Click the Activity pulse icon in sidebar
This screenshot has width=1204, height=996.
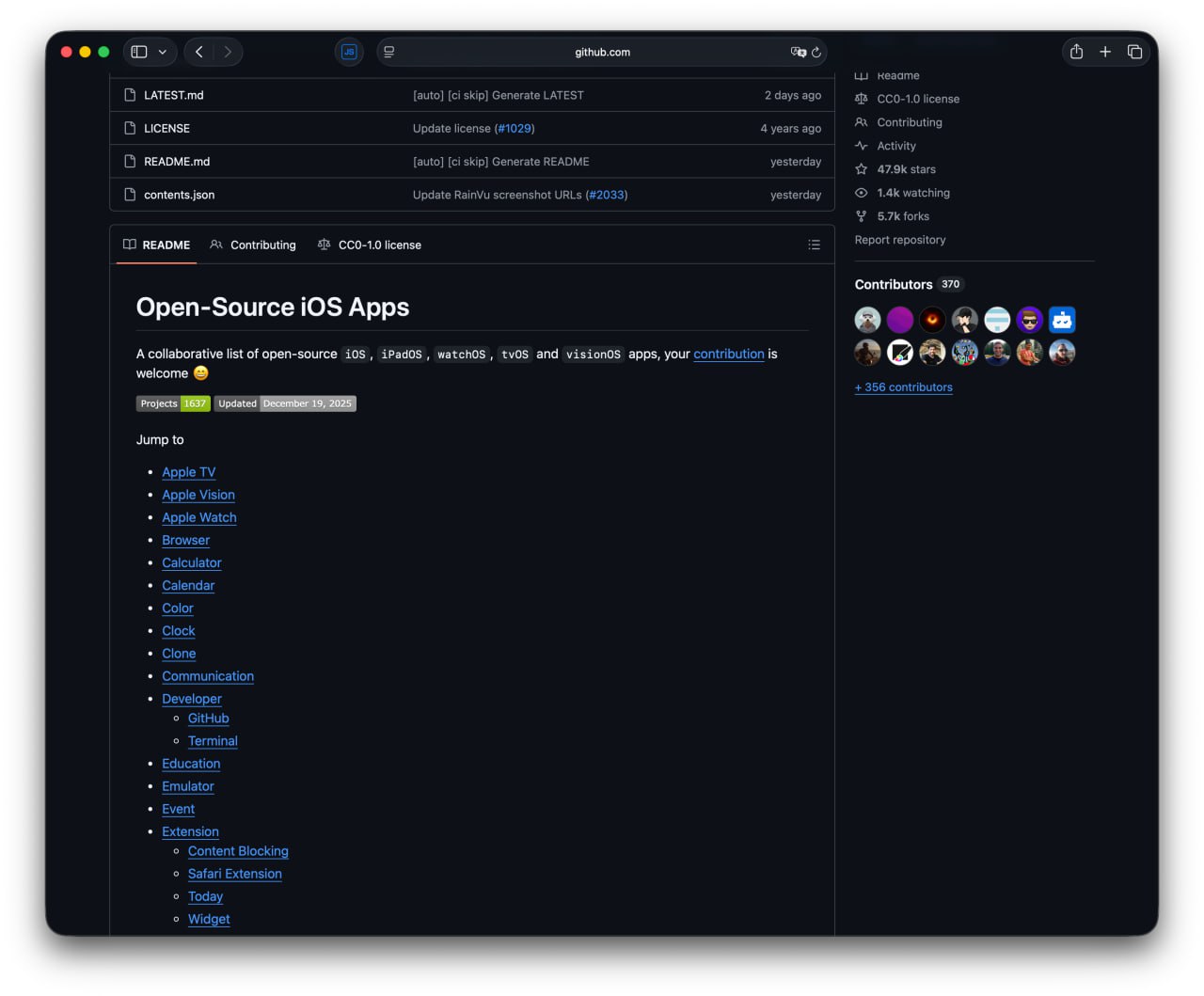click(x=861, y=146)
